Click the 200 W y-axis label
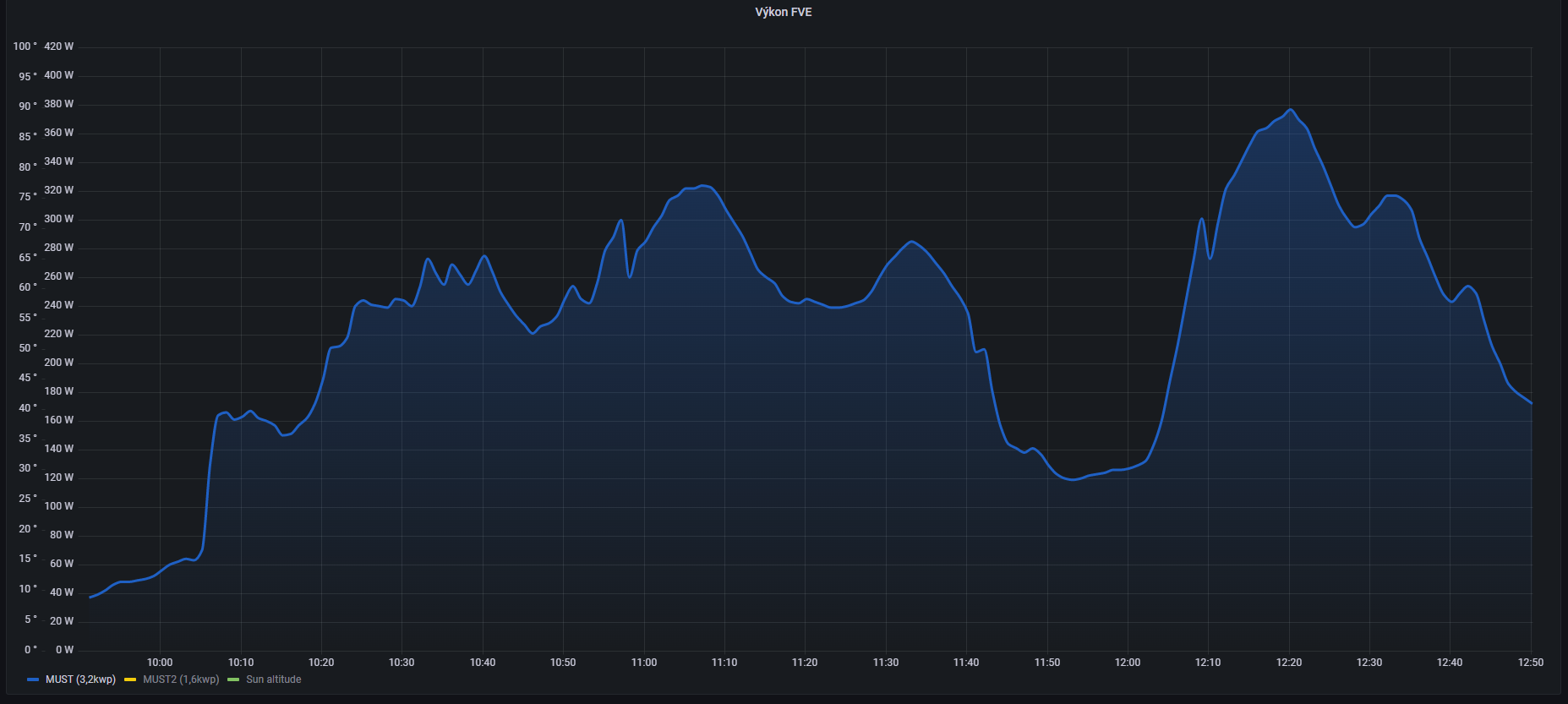The width and height of the screenshot is (1568, 704). (58, 363)
